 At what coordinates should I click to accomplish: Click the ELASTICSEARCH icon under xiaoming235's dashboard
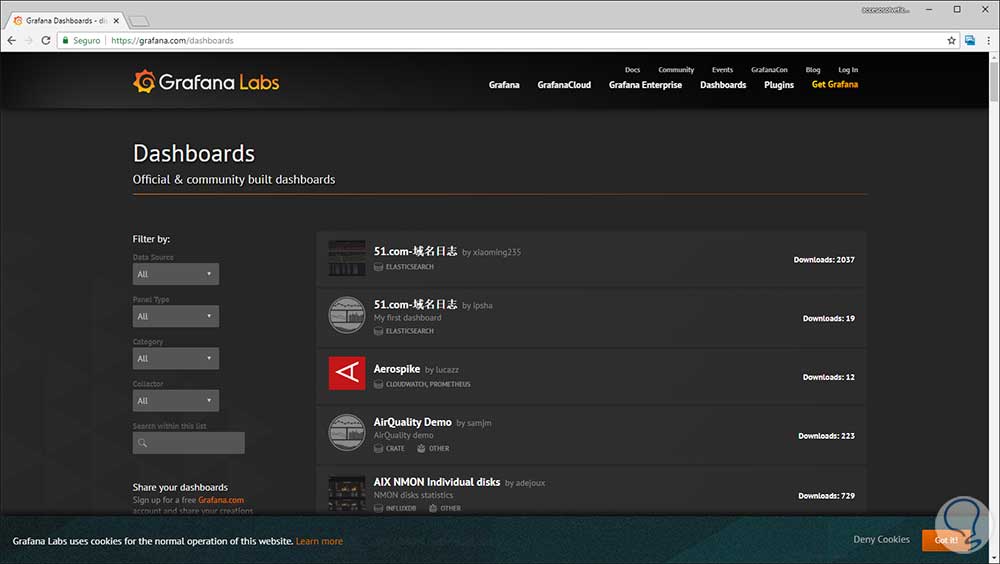[378, 267]
